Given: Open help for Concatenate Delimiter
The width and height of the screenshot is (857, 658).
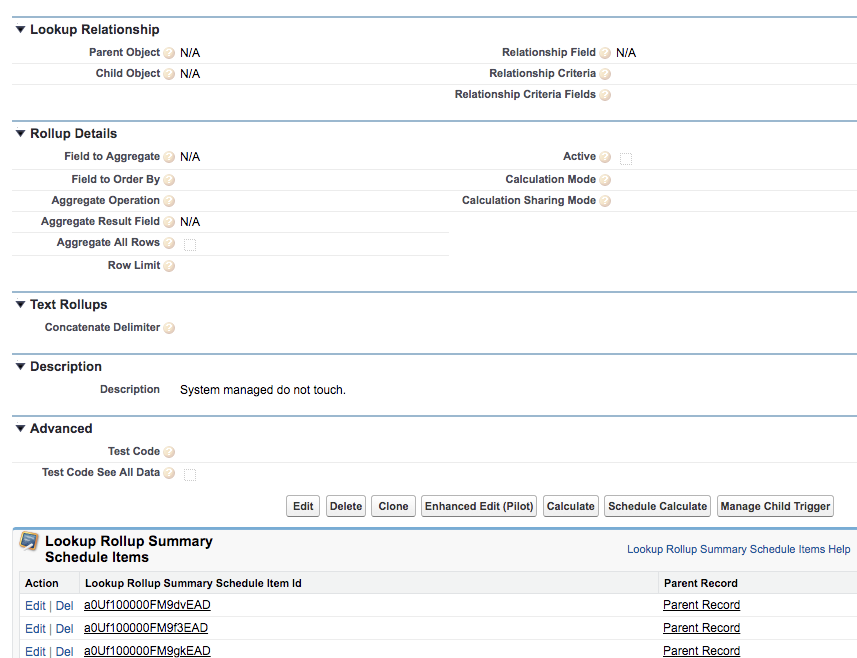Looking at the screenshot, I should tap(168, 327).
